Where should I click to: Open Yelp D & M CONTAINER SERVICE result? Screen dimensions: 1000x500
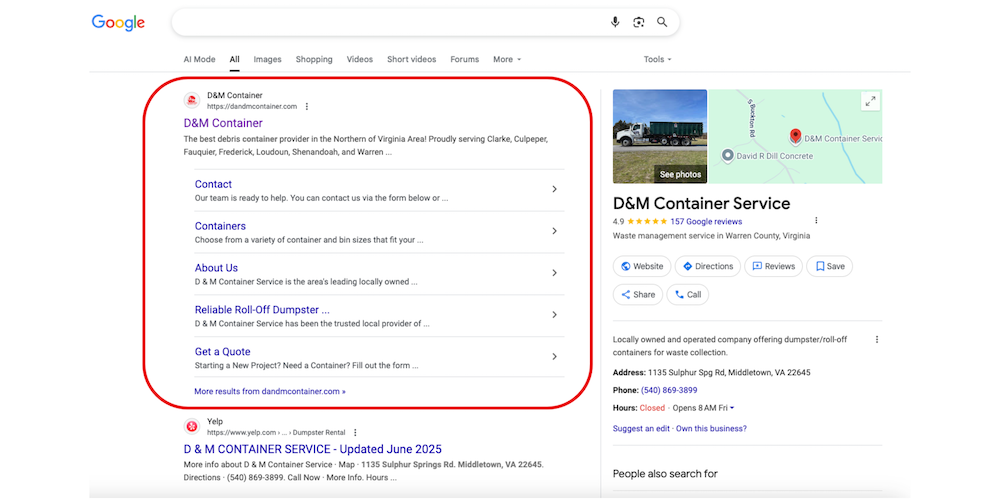(312, 449)
